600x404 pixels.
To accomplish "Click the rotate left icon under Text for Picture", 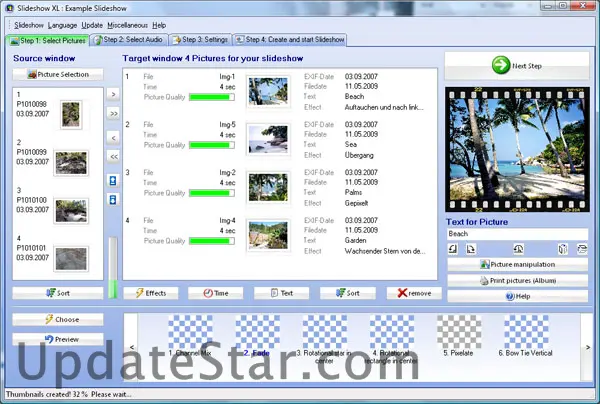I will pyautogui.click(x=453, y=249).
